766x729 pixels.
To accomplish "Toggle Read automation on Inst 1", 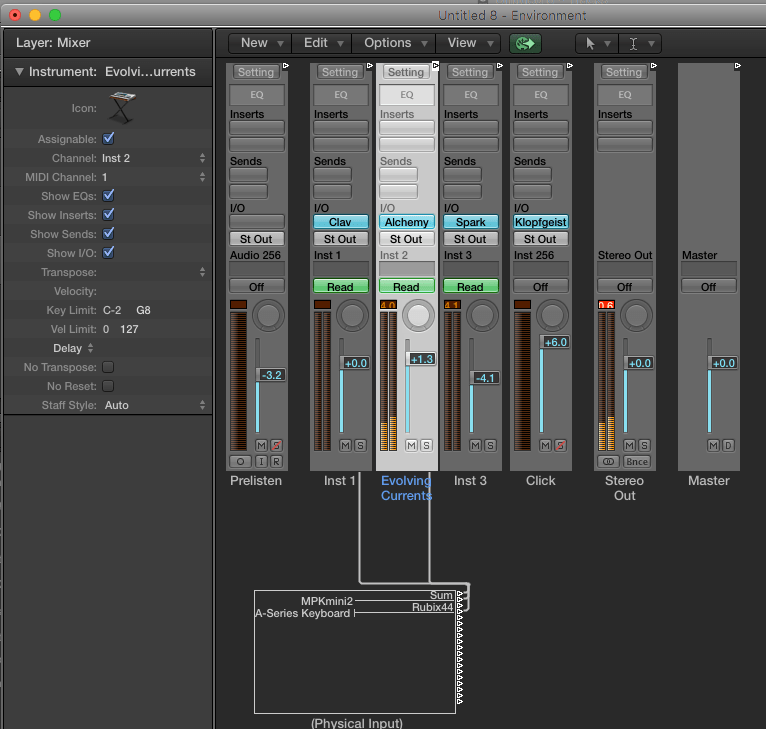I will 340,286.
